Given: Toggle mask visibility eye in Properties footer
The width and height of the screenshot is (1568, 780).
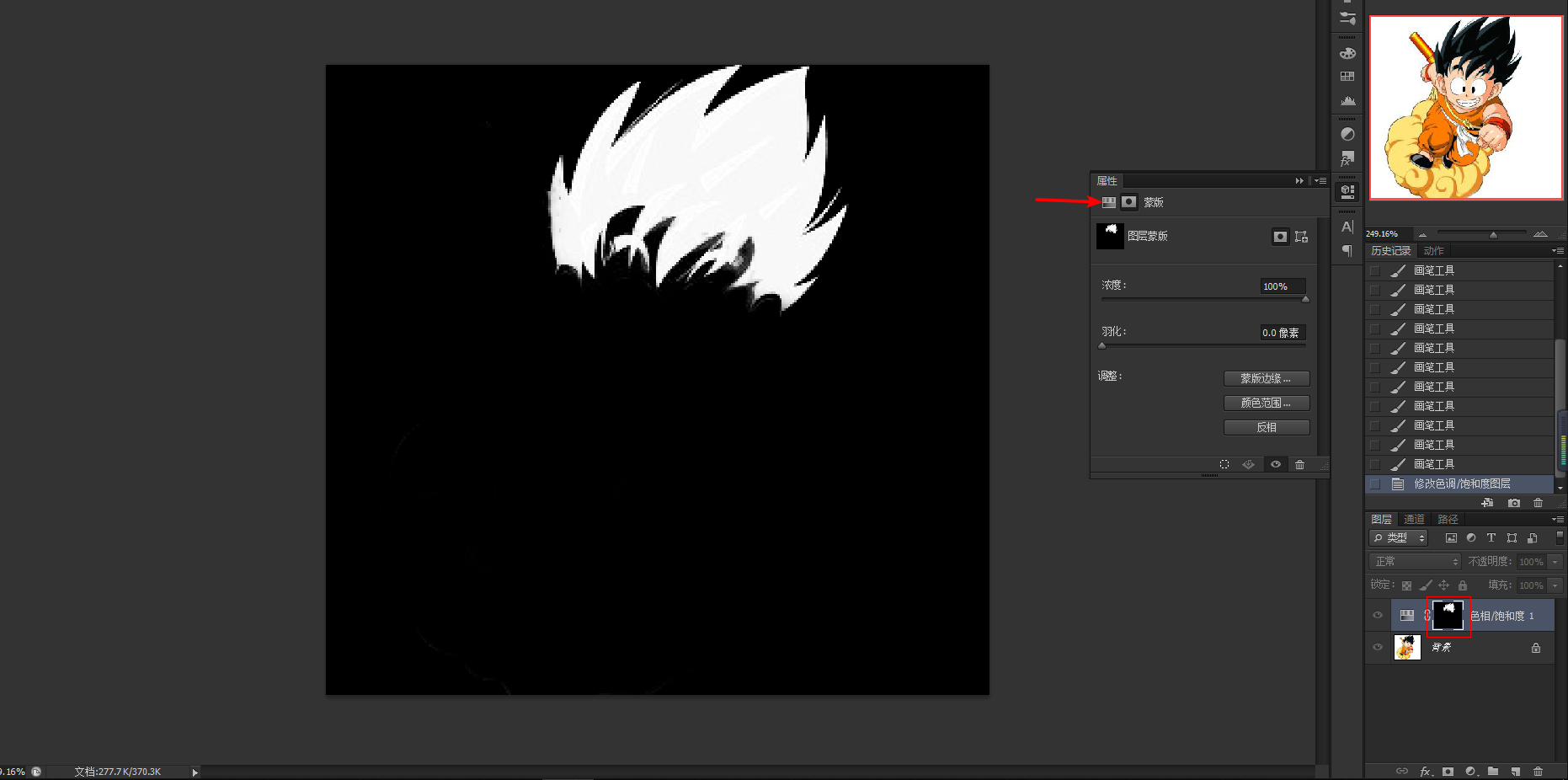Looking at the screenshot, I should click(x=1276, y=465).
